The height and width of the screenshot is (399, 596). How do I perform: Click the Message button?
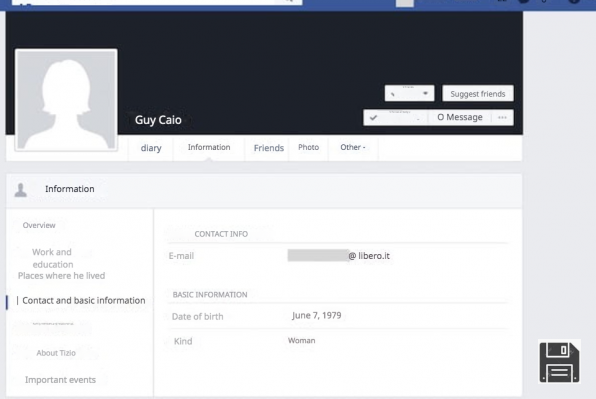pos(460,117)
